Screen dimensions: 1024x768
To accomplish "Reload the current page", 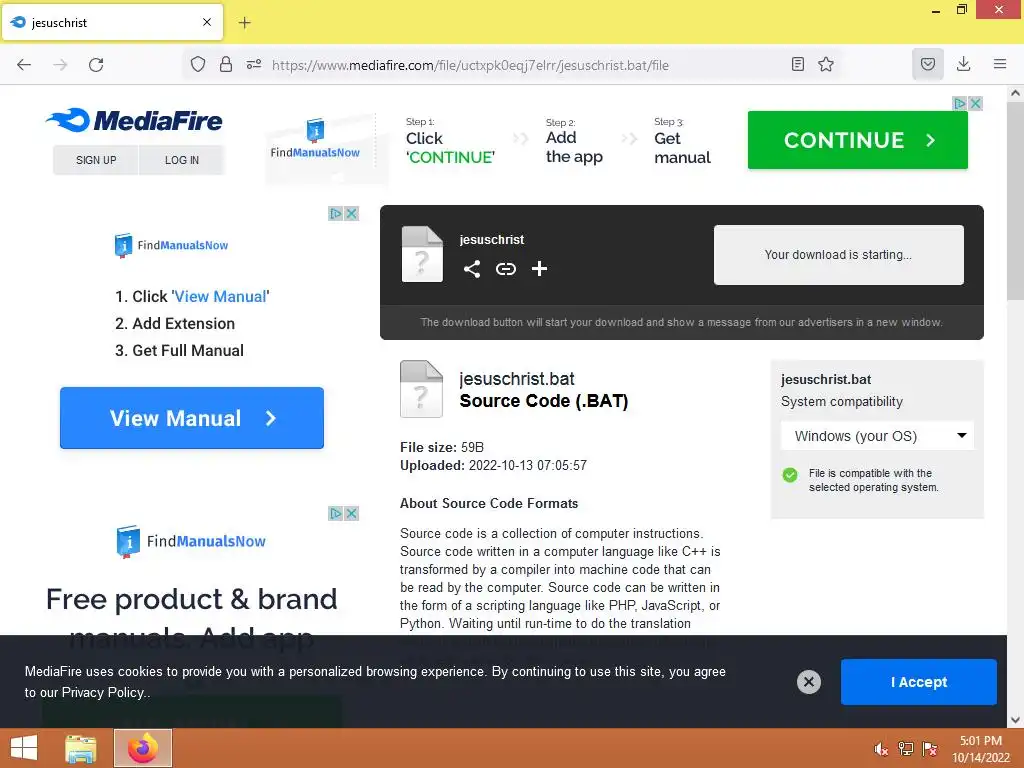I will [96, 65].
